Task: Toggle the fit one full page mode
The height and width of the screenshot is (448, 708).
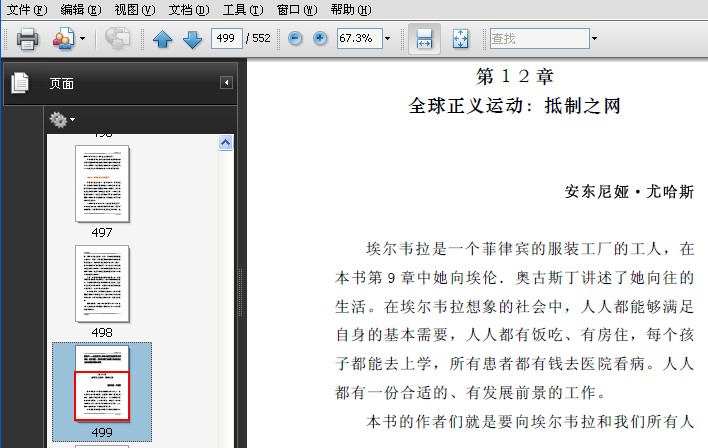Action: [x=460, y=39]
